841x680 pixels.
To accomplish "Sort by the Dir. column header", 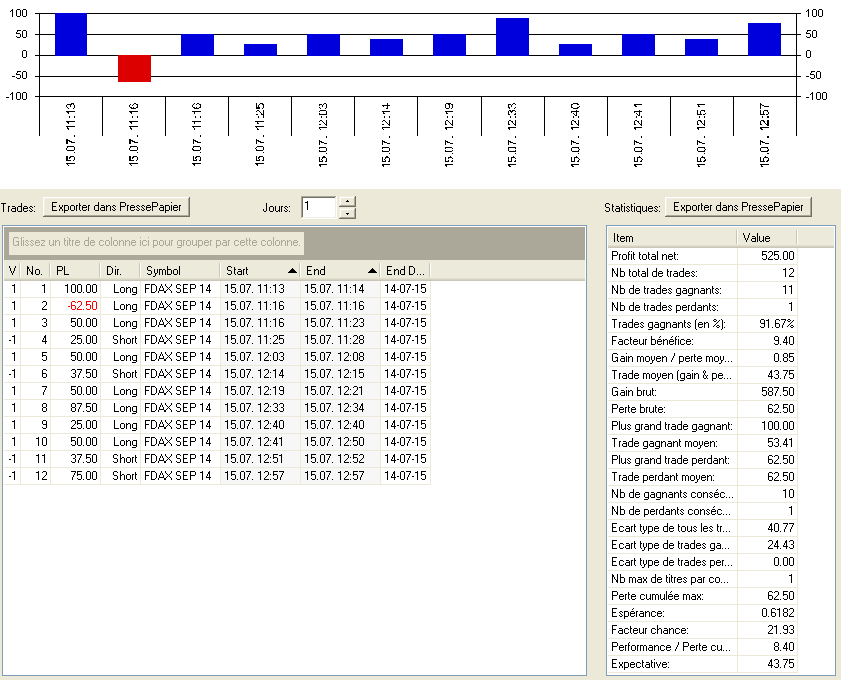I will (119, 271).
